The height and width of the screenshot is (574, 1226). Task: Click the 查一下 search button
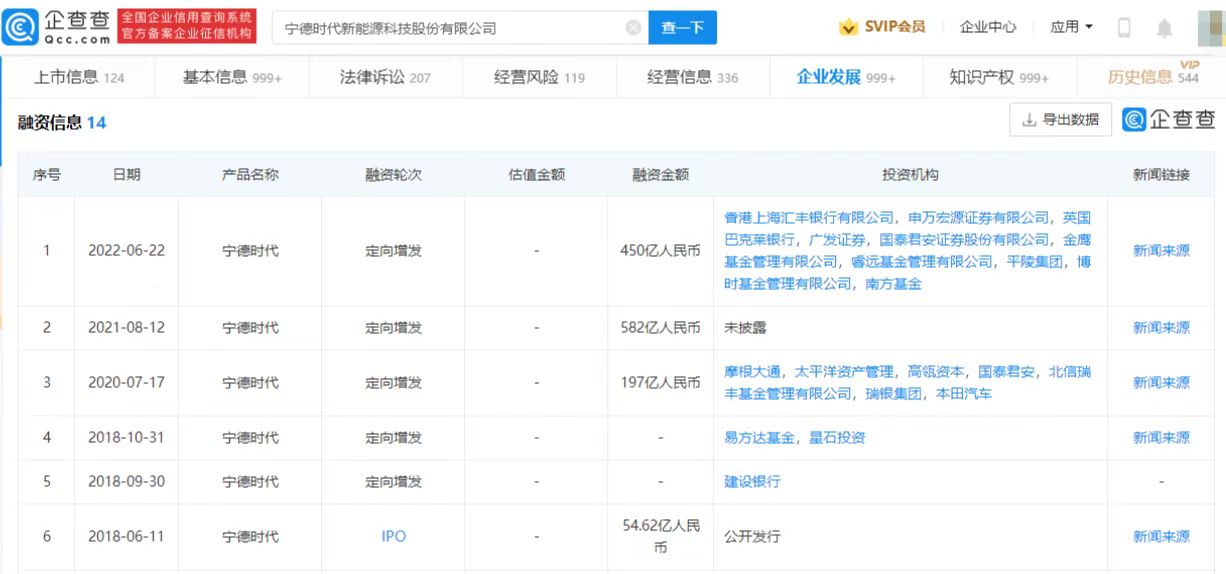click(683, 28)
